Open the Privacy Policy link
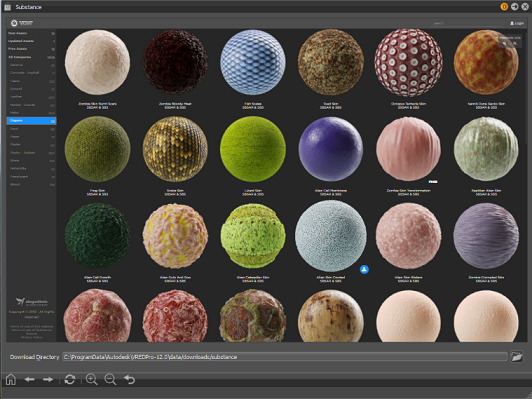 pyautogui.click(x=32, y=337)
